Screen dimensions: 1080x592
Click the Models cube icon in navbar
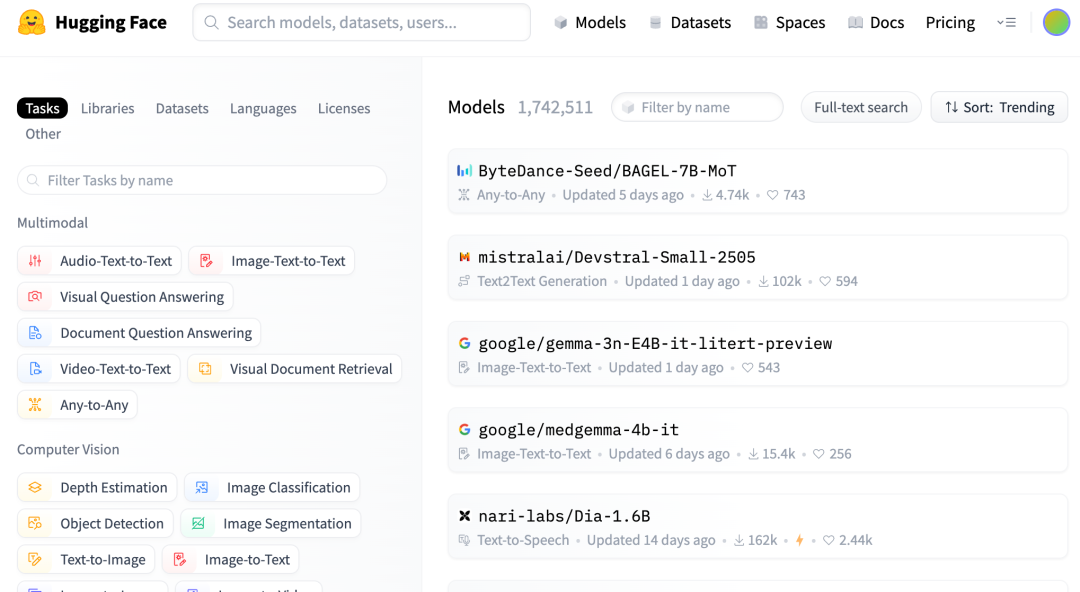click(x=561, y=23)
